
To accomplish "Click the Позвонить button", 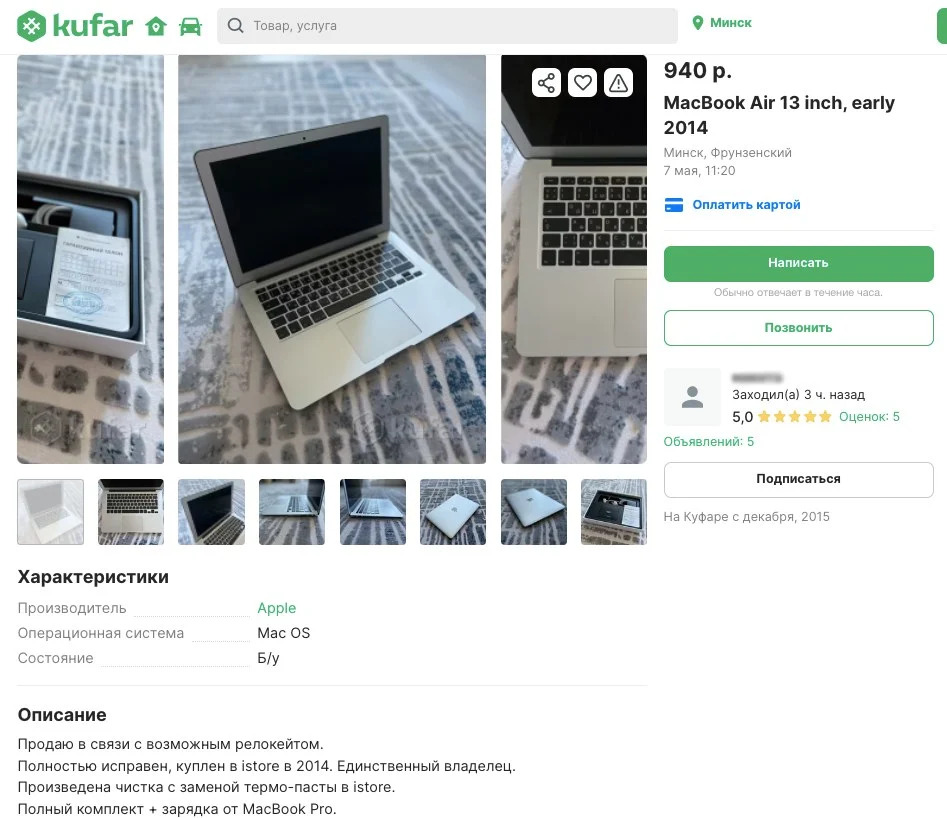I will pos(798,328).
